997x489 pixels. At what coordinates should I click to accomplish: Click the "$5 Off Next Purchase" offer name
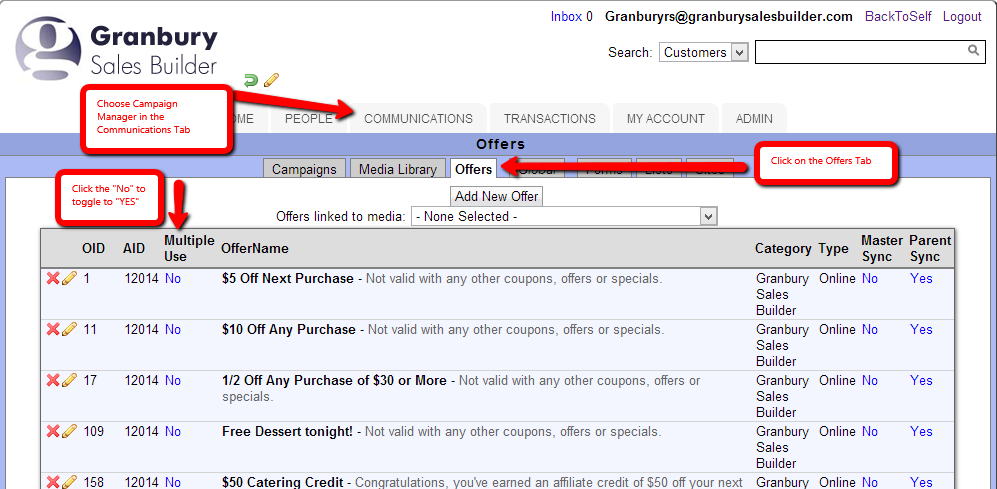tap(287, 279)
